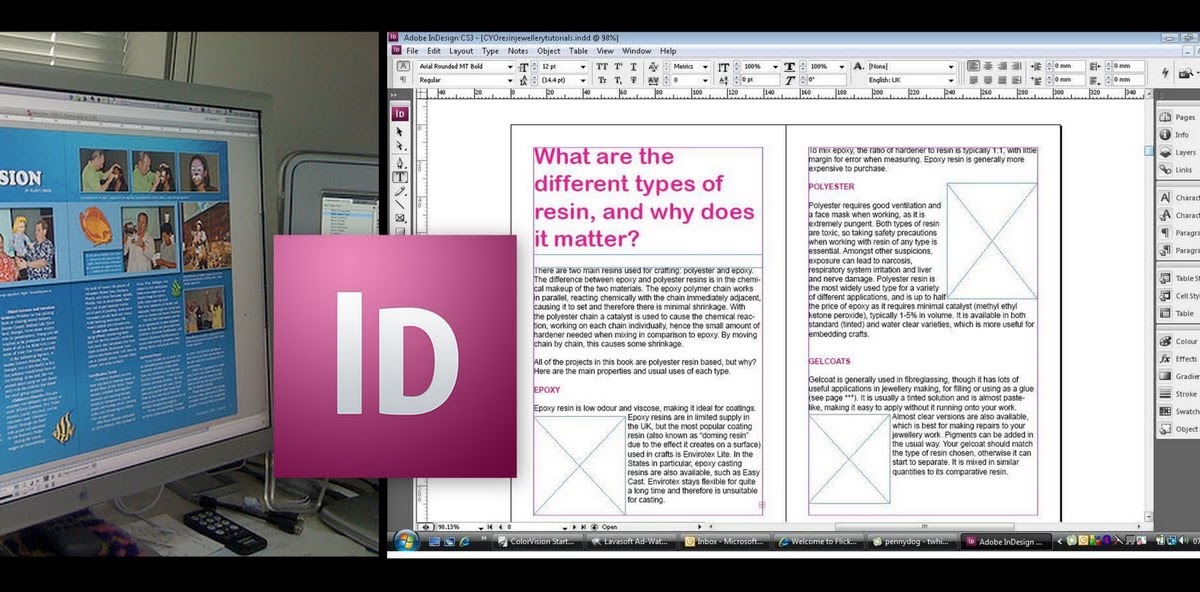Viewport: 1200px width, 592px height.
Task: Open the Table Styles panel
Action: click(1178, 278)
